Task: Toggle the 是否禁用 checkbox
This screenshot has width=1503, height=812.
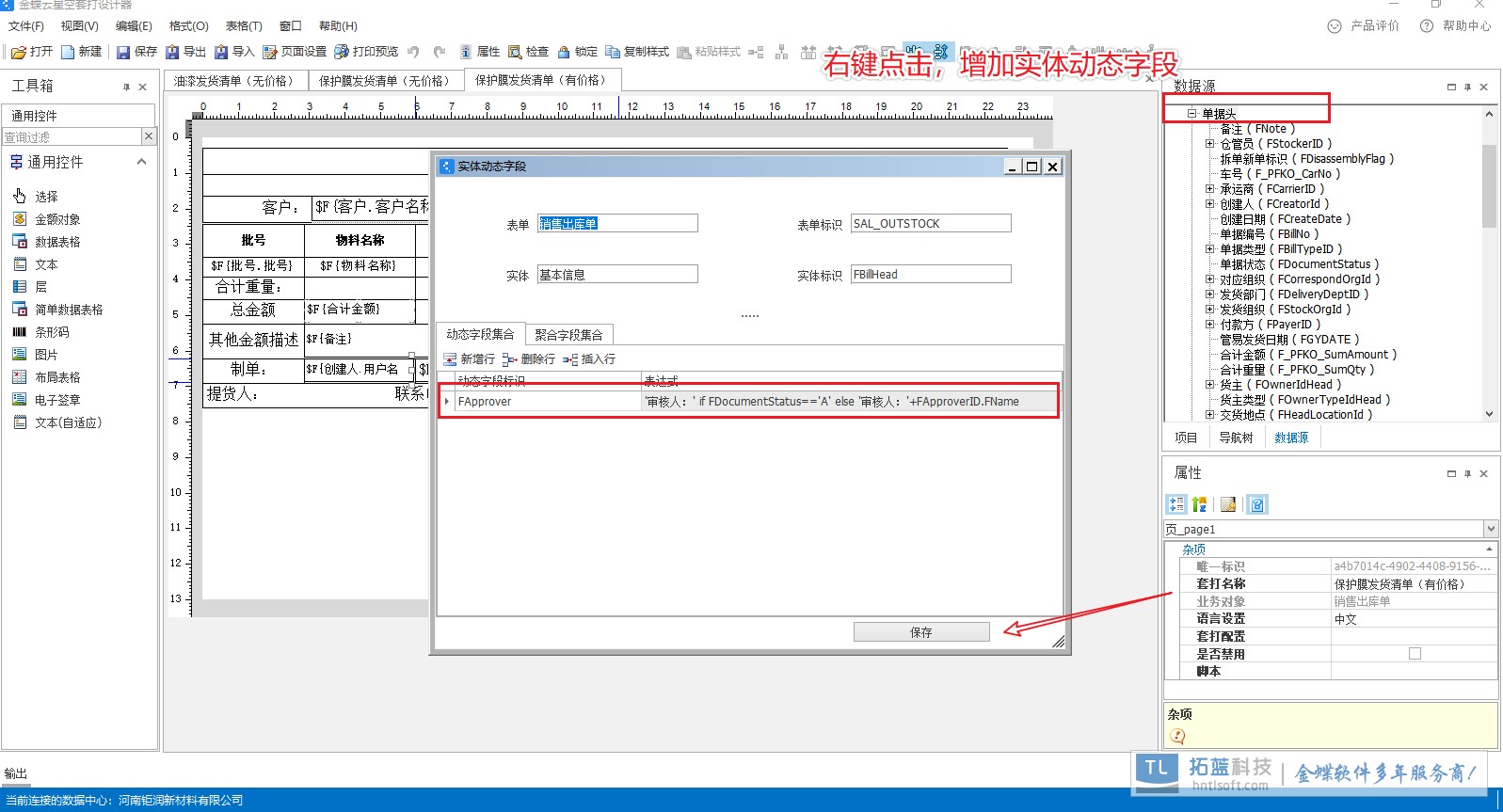Action: click(1415, 654)
